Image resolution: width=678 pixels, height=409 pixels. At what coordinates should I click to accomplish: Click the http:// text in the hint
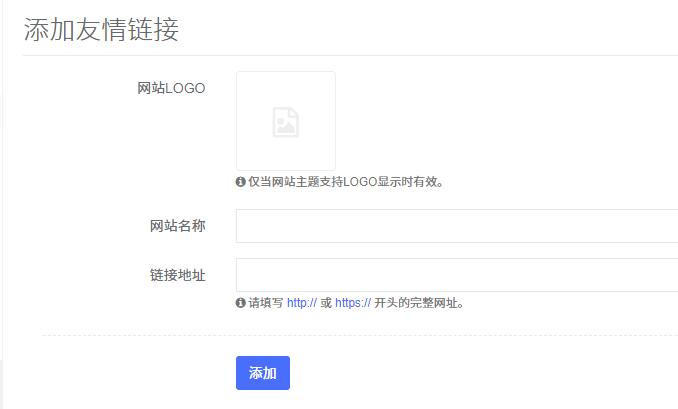click(x=301, y=303)
